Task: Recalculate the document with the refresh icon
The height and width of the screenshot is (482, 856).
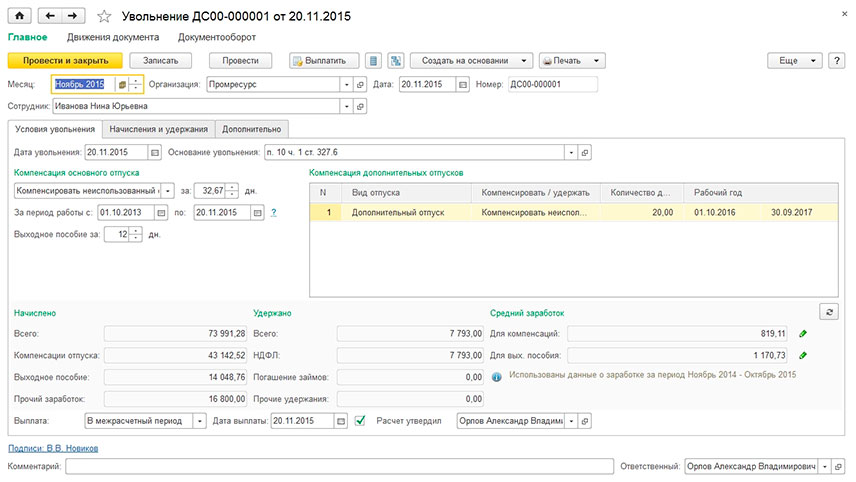Action: (829, 312)
